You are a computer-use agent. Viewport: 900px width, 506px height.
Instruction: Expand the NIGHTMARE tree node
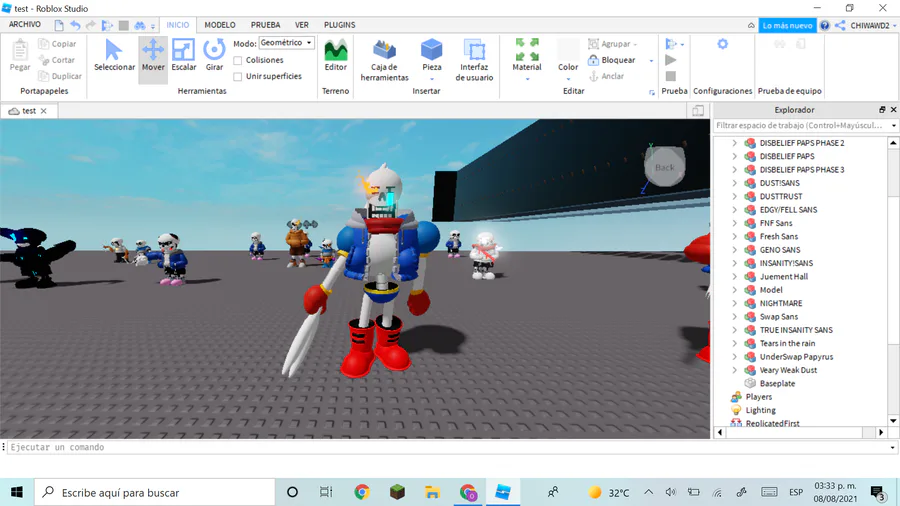(x=734, y=303)
